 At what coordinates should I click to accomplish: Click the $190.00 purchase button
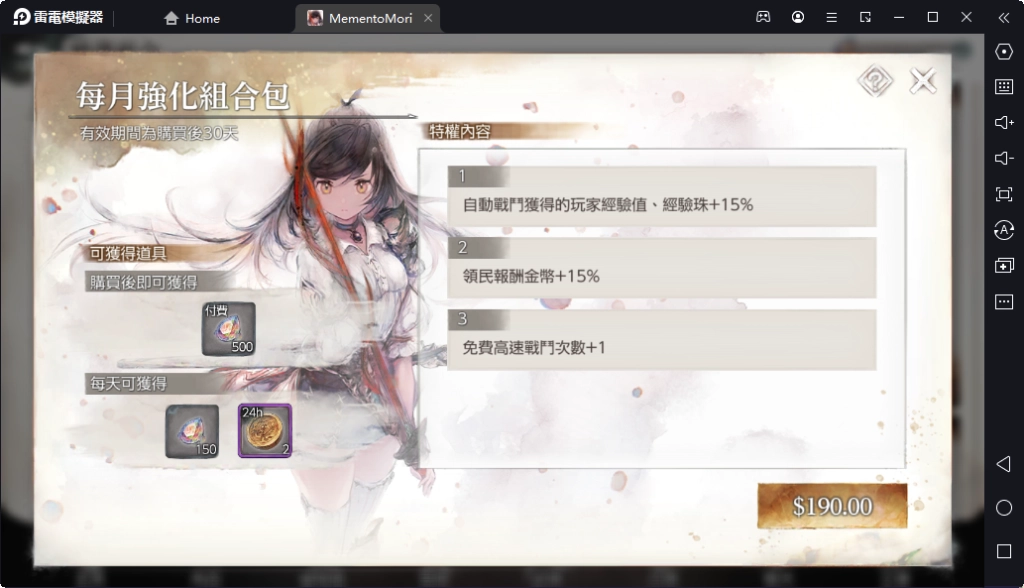coord(832,506)
